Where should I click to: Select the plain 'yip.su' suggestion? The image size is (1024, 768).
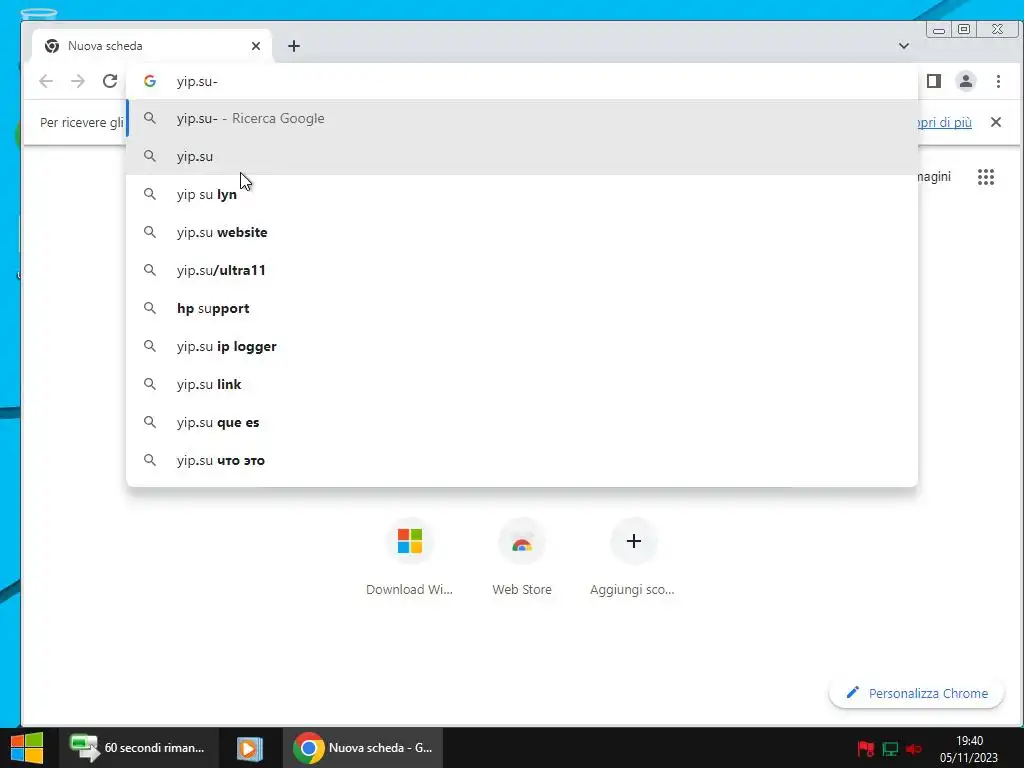coord(522,156)
